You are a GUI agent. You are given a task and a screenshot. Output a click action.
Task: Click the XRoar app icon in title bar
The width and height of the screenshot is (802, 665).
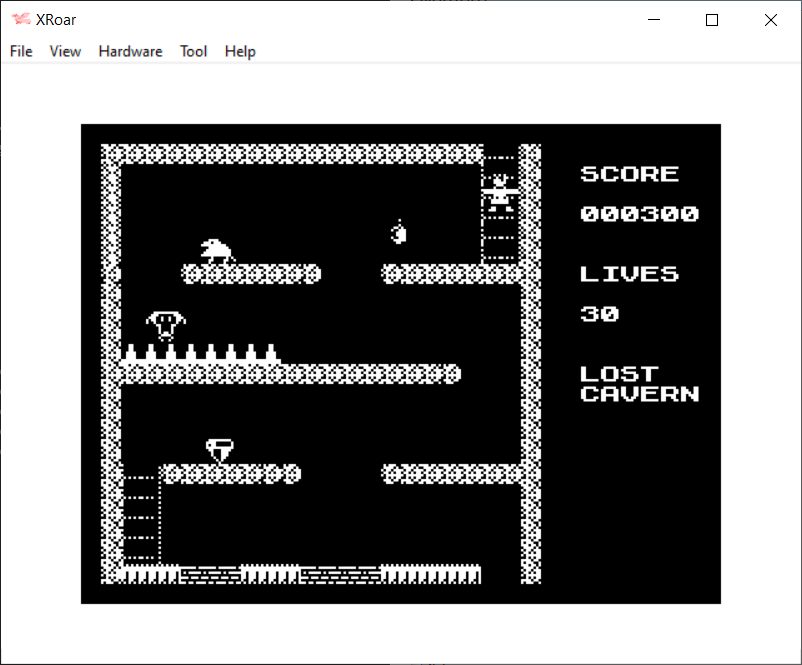(20, 20)
